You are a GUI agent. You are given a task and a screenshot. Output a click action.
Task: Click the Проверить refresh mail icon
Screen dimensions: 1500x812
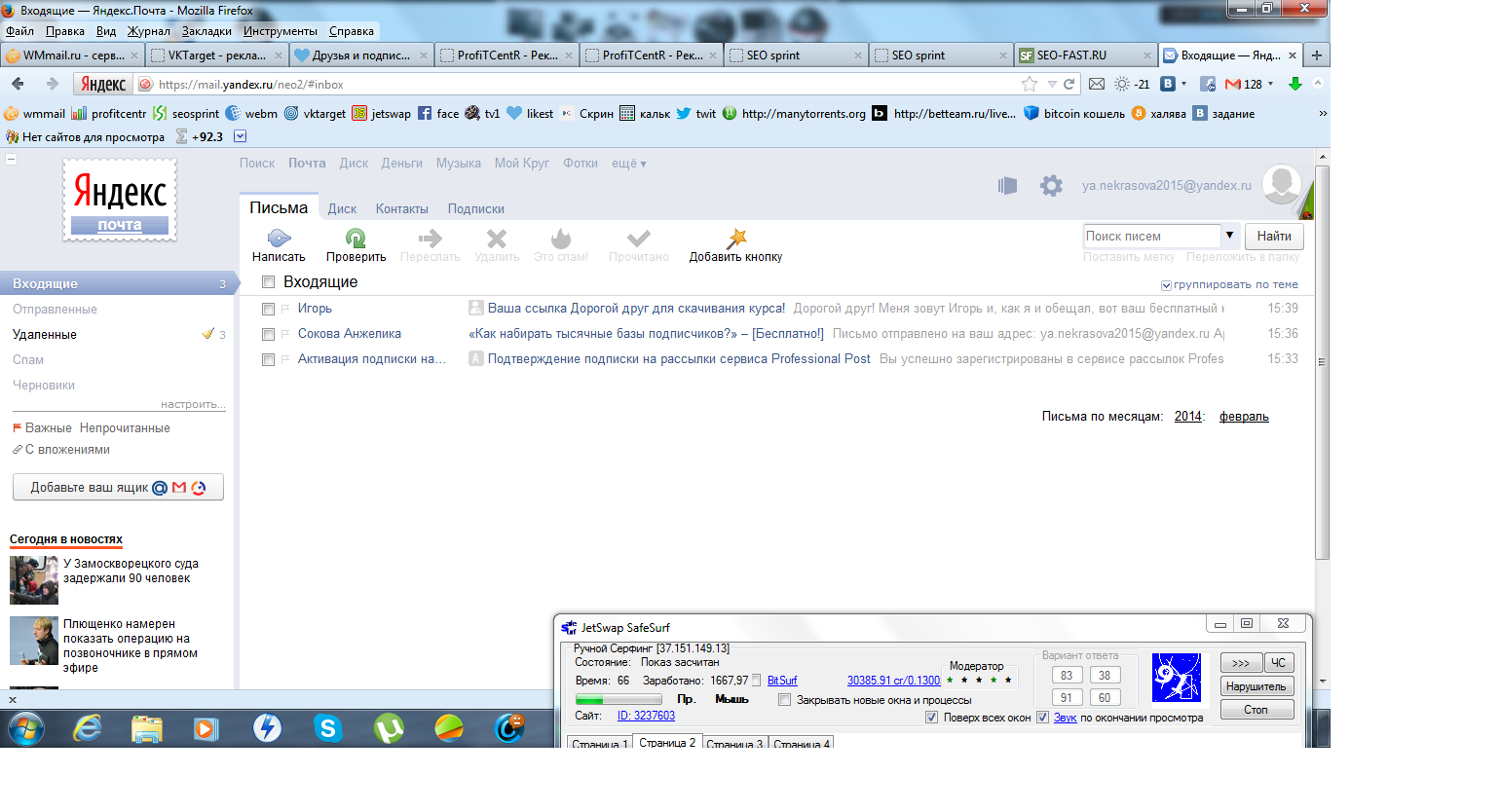point(356,238)
